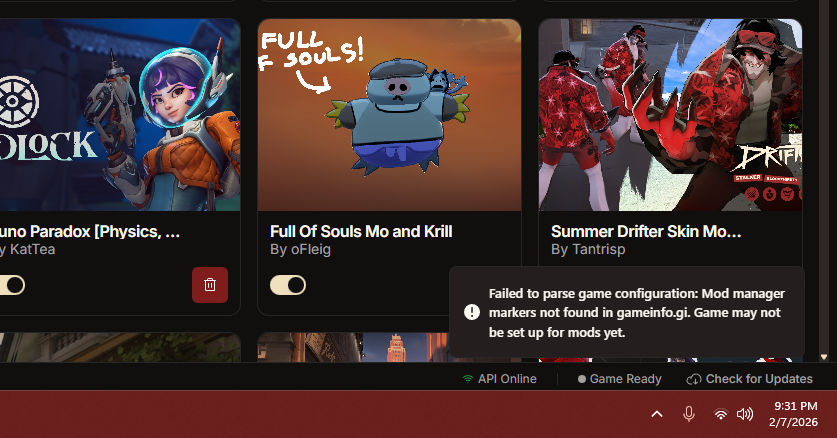Toggle the Full Of Souls Mo and Krill mod

point(288,285)
